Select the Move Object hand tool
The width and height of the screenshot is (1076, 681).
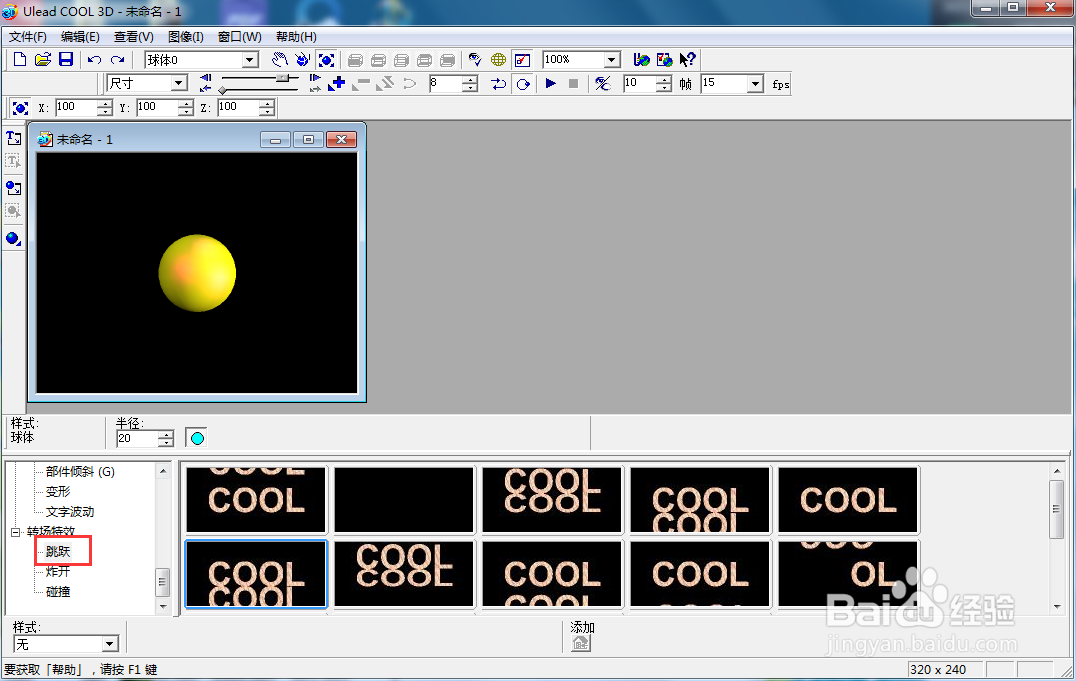click(279, 60)
